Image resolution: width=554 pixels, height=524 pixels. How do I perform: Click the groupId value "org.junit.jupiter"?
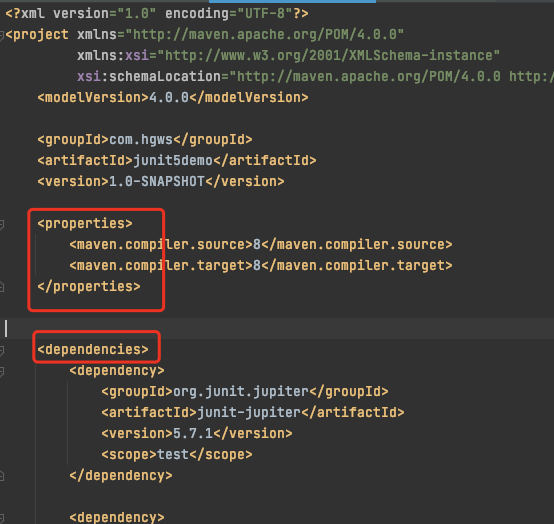point(241,391)
